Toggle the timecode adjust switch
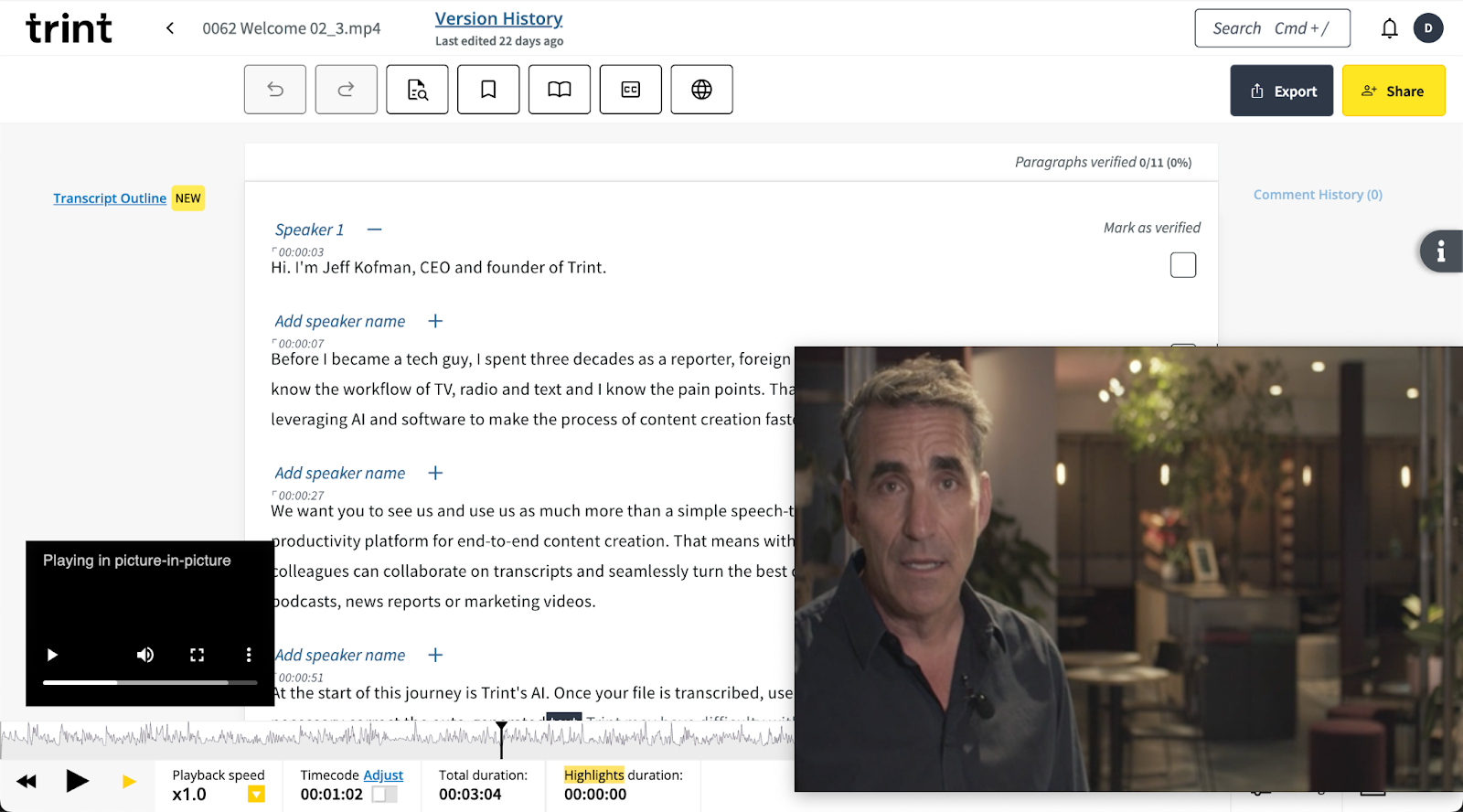Image resolution: width=1463 pixels, height=812 pixels. (385, 795)
